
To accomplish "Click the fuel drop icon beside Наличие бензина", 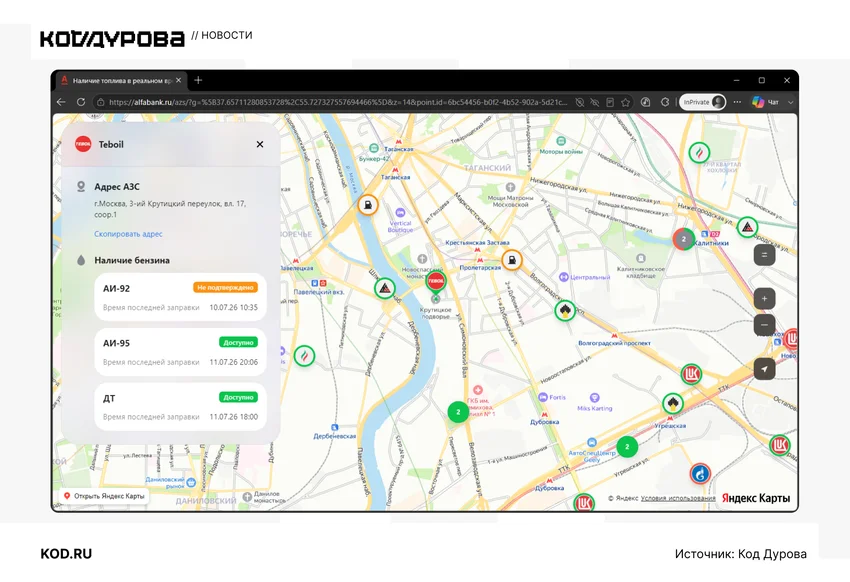I will [x=81, y=261].
